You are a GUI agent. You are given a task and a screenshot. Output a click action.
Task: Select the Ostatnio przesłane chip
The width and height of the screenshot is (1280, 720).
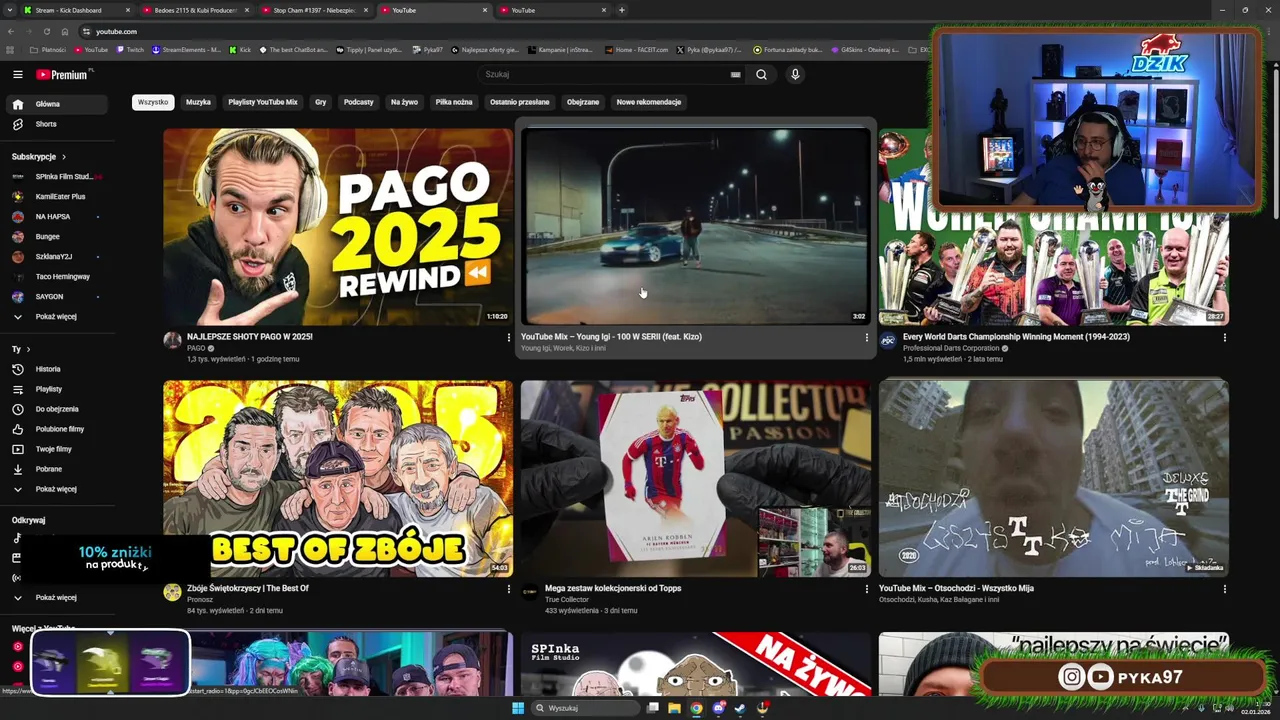coord(519,102)
